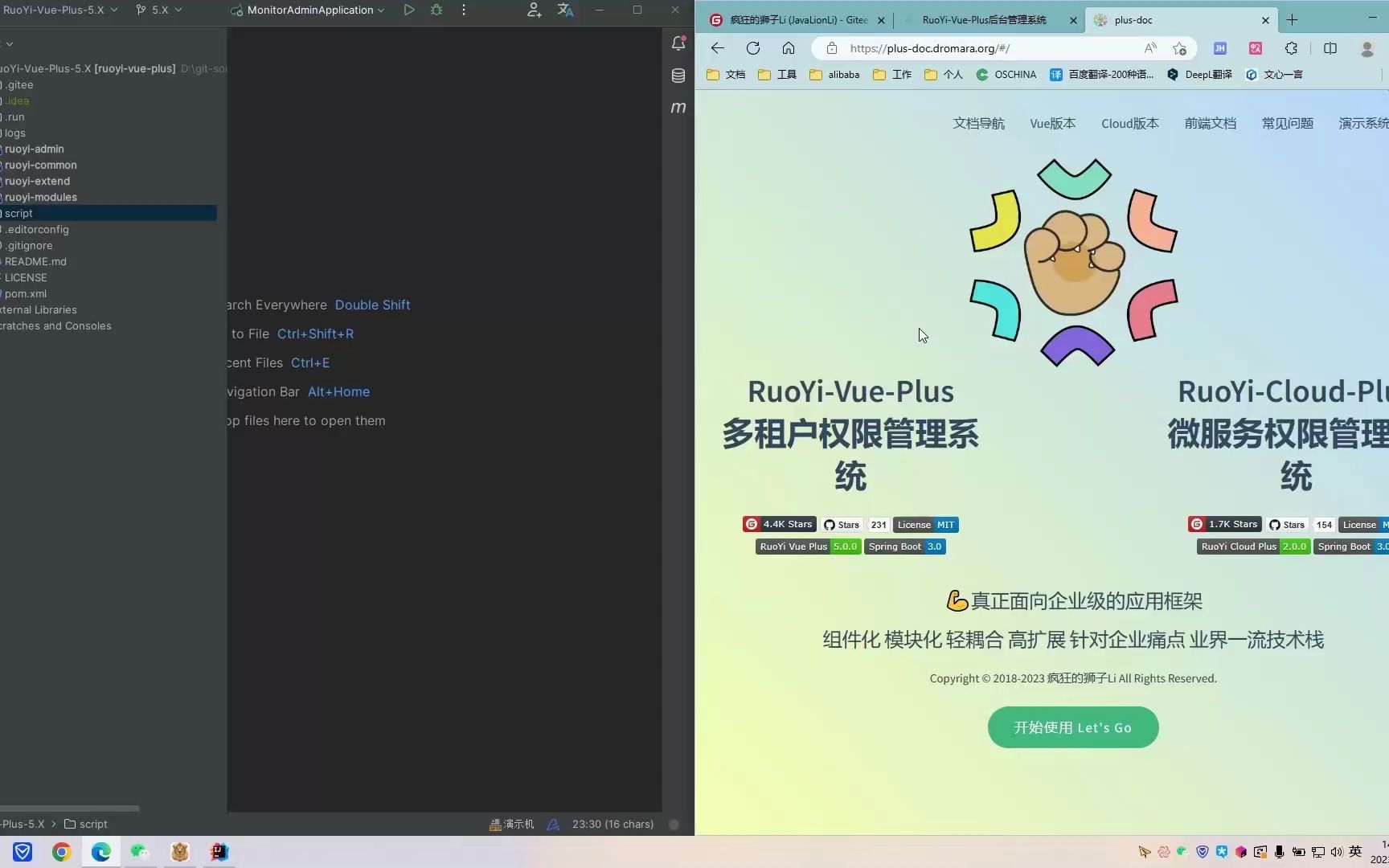Click the translate icon in the IDE toolbar
1389x868 pixels.
(x=565, y=10)
